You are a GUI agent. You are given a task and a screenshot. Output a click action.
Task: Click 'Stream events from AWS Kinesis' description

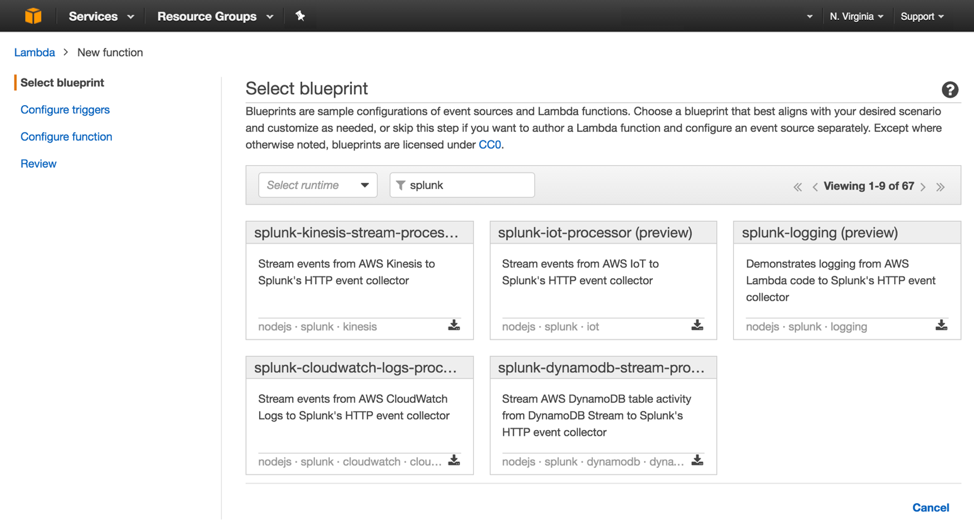[x=347, y=272]
